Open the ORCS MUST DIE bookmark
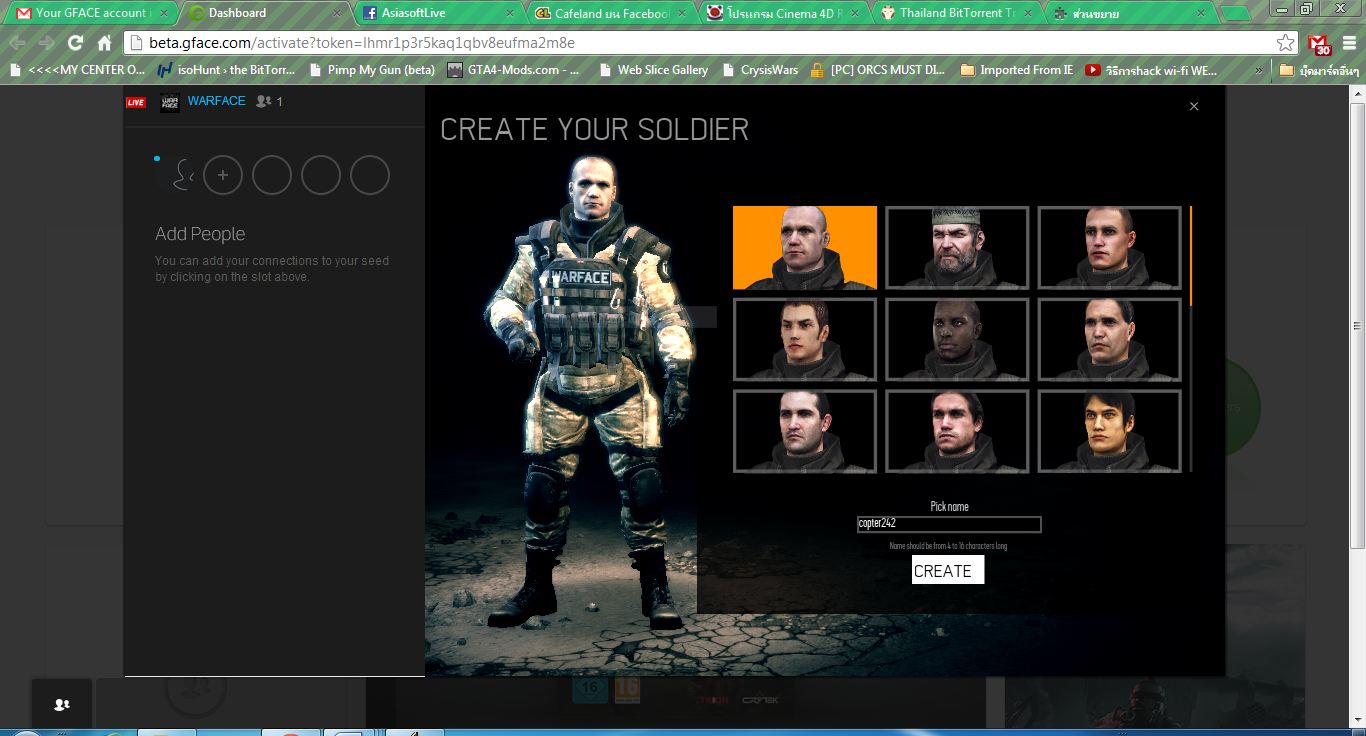 (878, 70)
